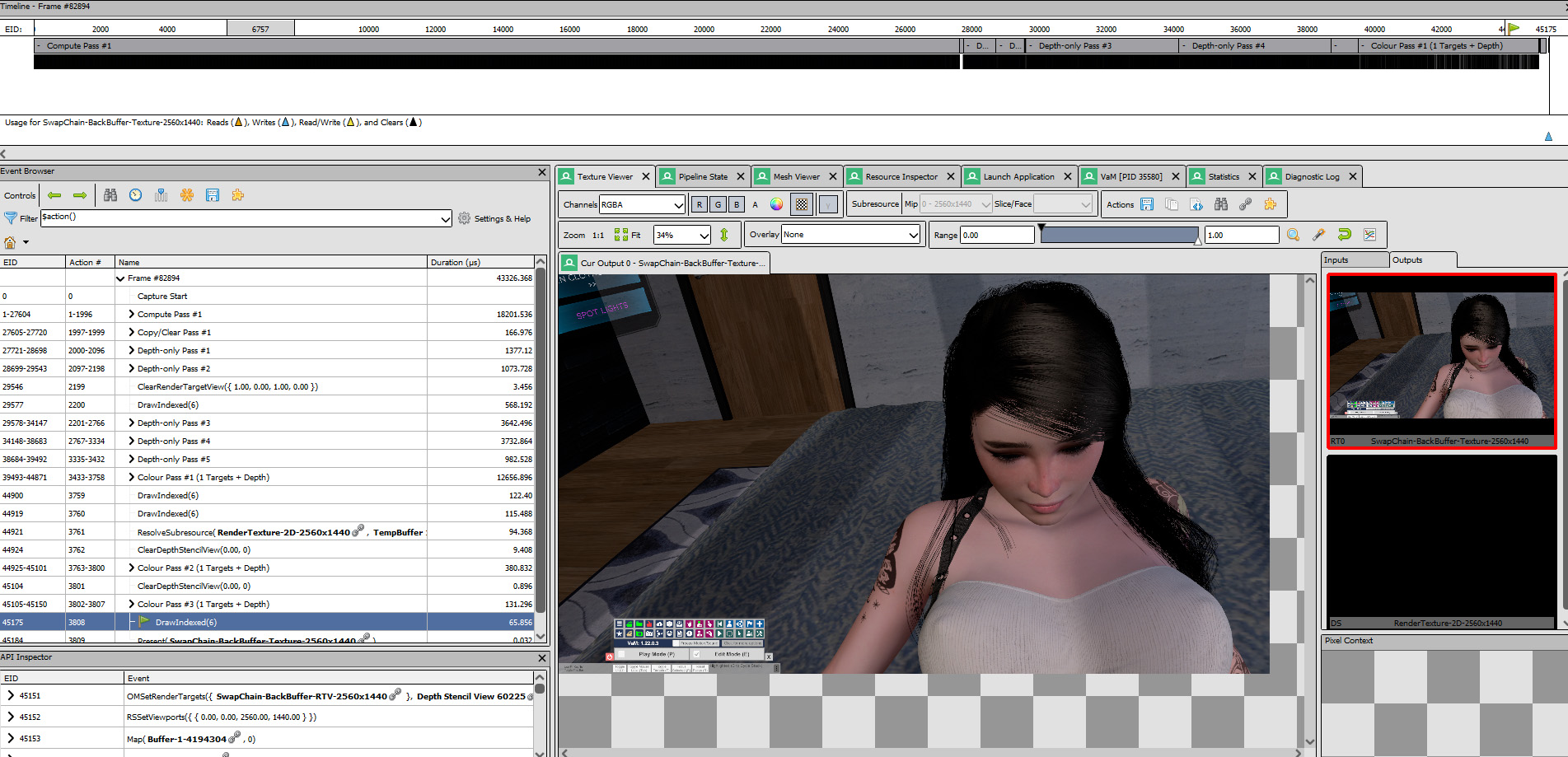Viewport: 1568px width, 757px height.
Task: Click the Range minimum 0.00 field
Action: tap(997, 235)
